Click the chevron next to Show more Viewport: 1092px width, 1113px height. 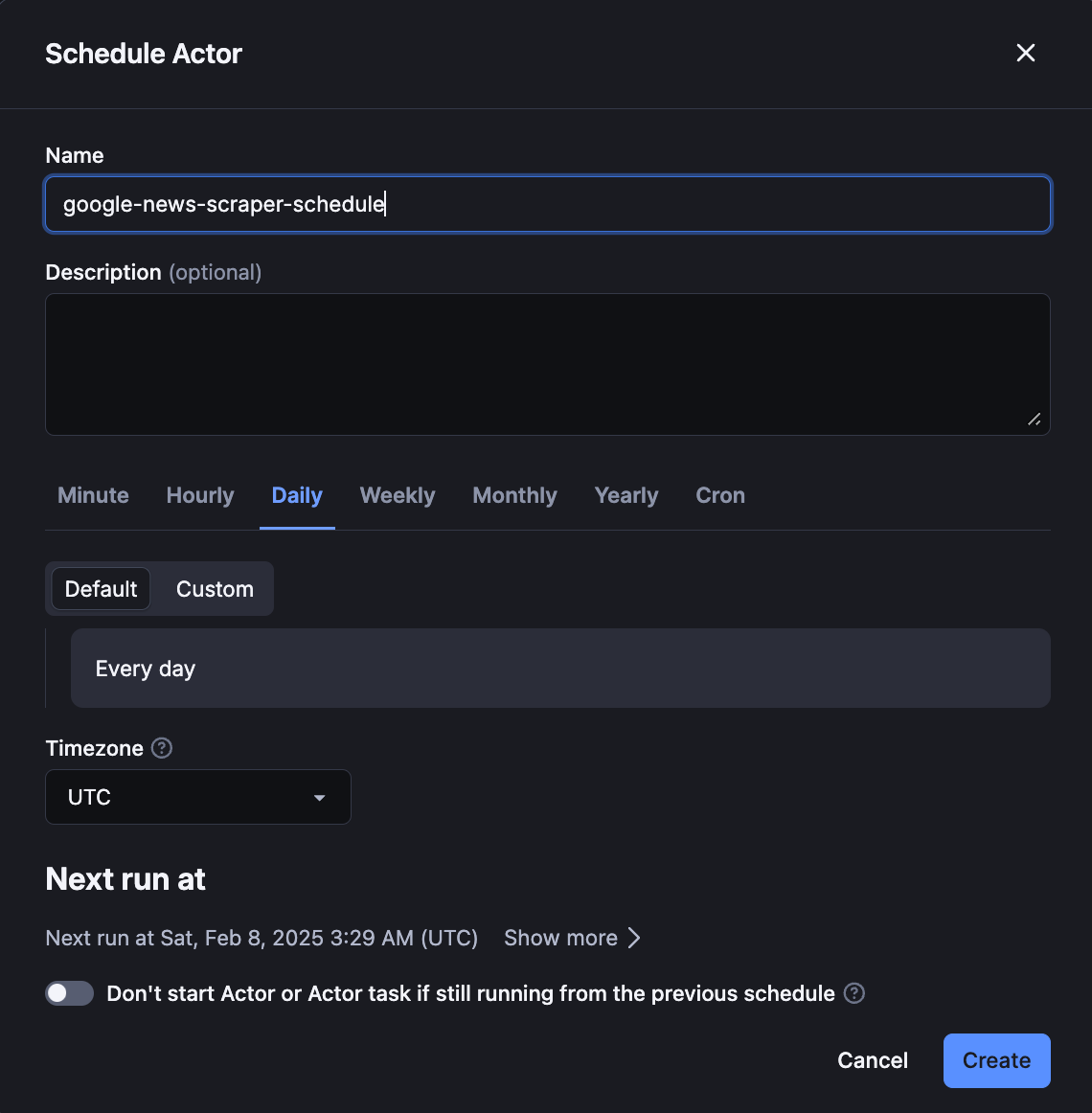coord(634,938)
